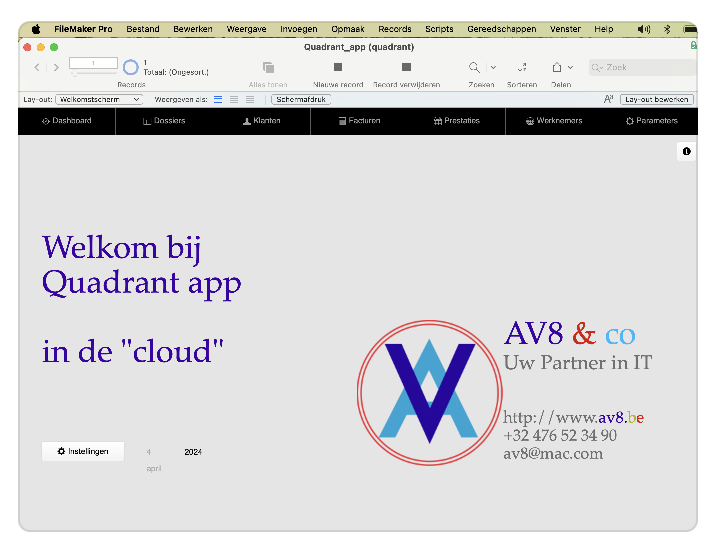712x542 pixels.
Task: Open the Venster menu
Action: tap(565, 29)
